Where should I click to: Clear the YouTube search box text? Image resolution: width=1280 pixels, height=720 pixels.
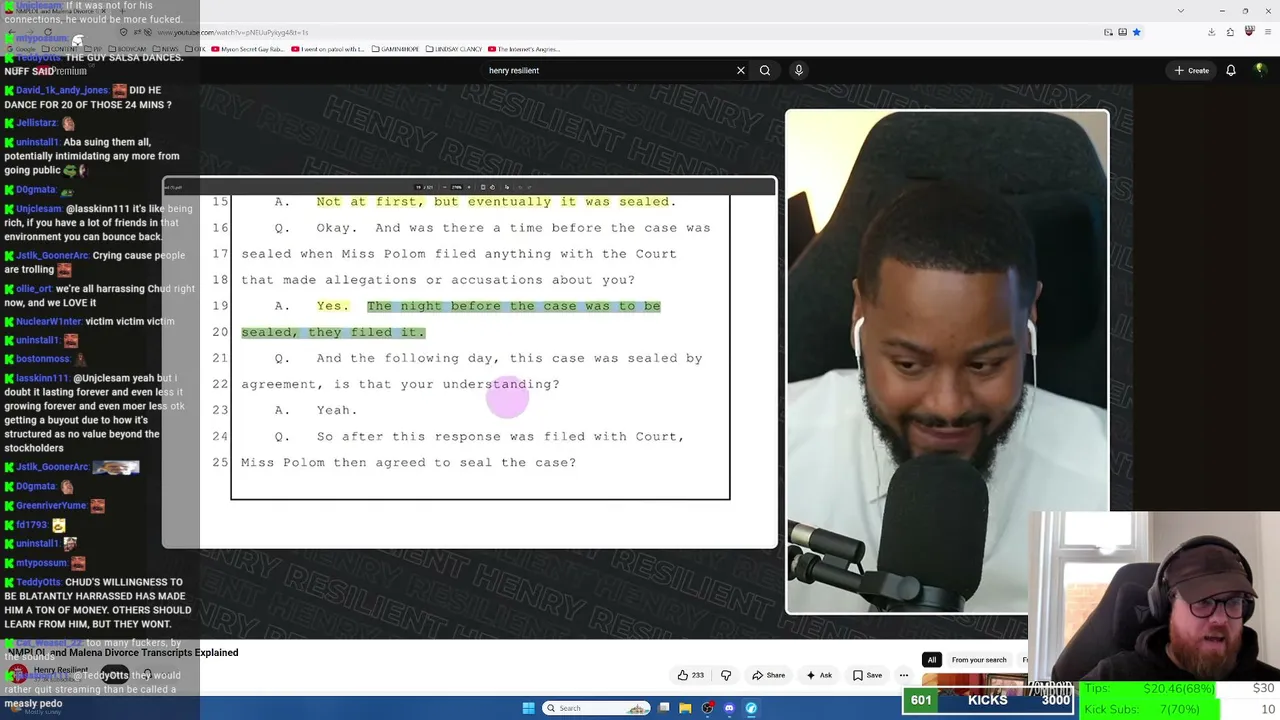(x=740, y=70)
